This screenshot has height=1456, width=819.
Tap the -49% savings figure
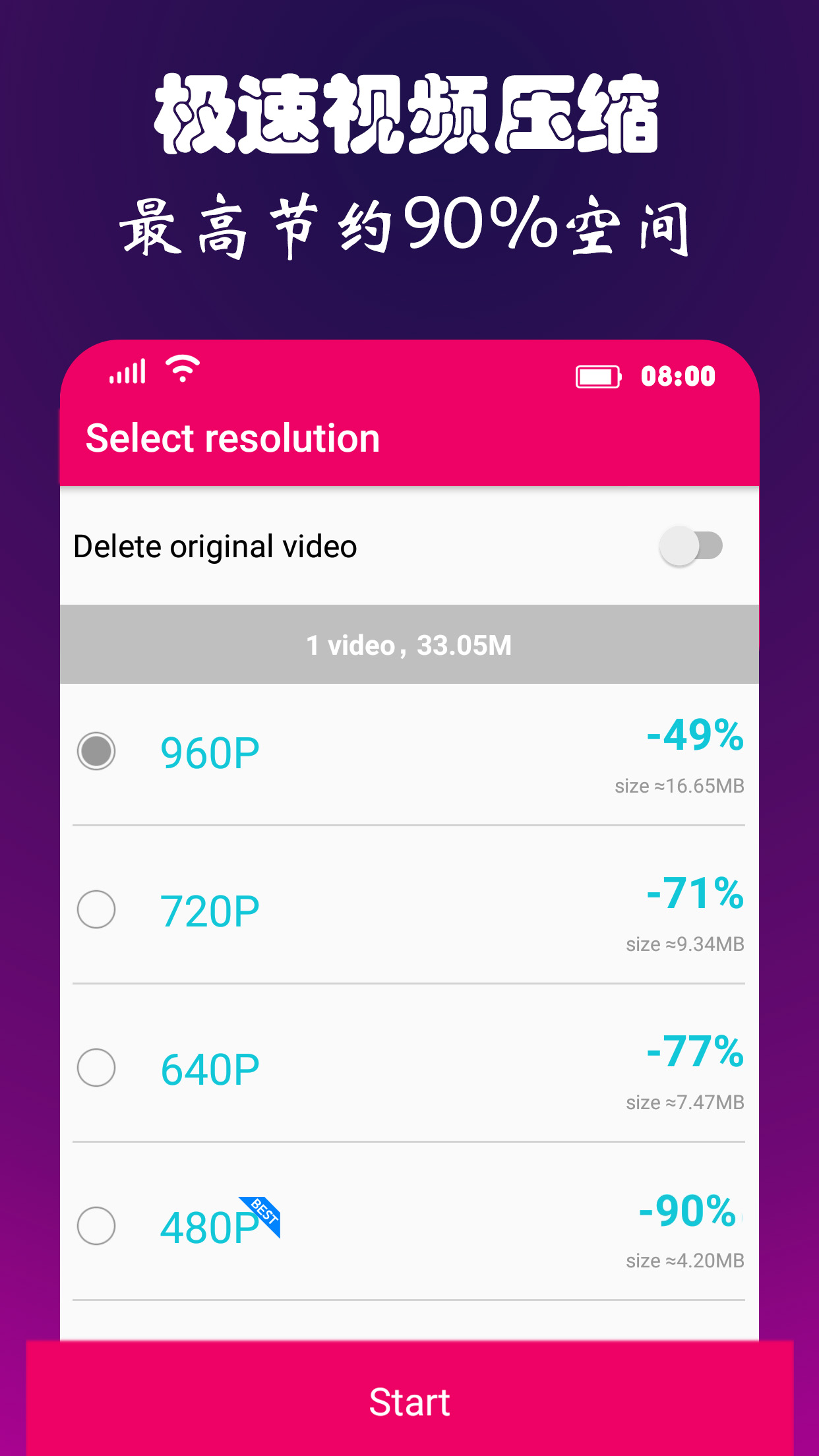click(x=695, y=734)
